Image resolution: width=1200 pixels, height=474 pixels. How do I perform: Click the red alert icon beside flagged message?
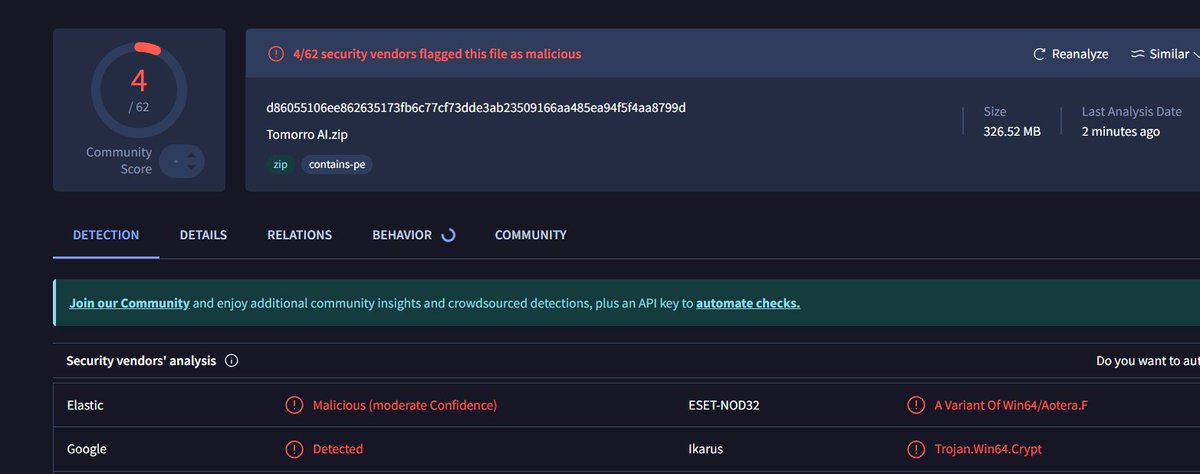click(276, 54)
